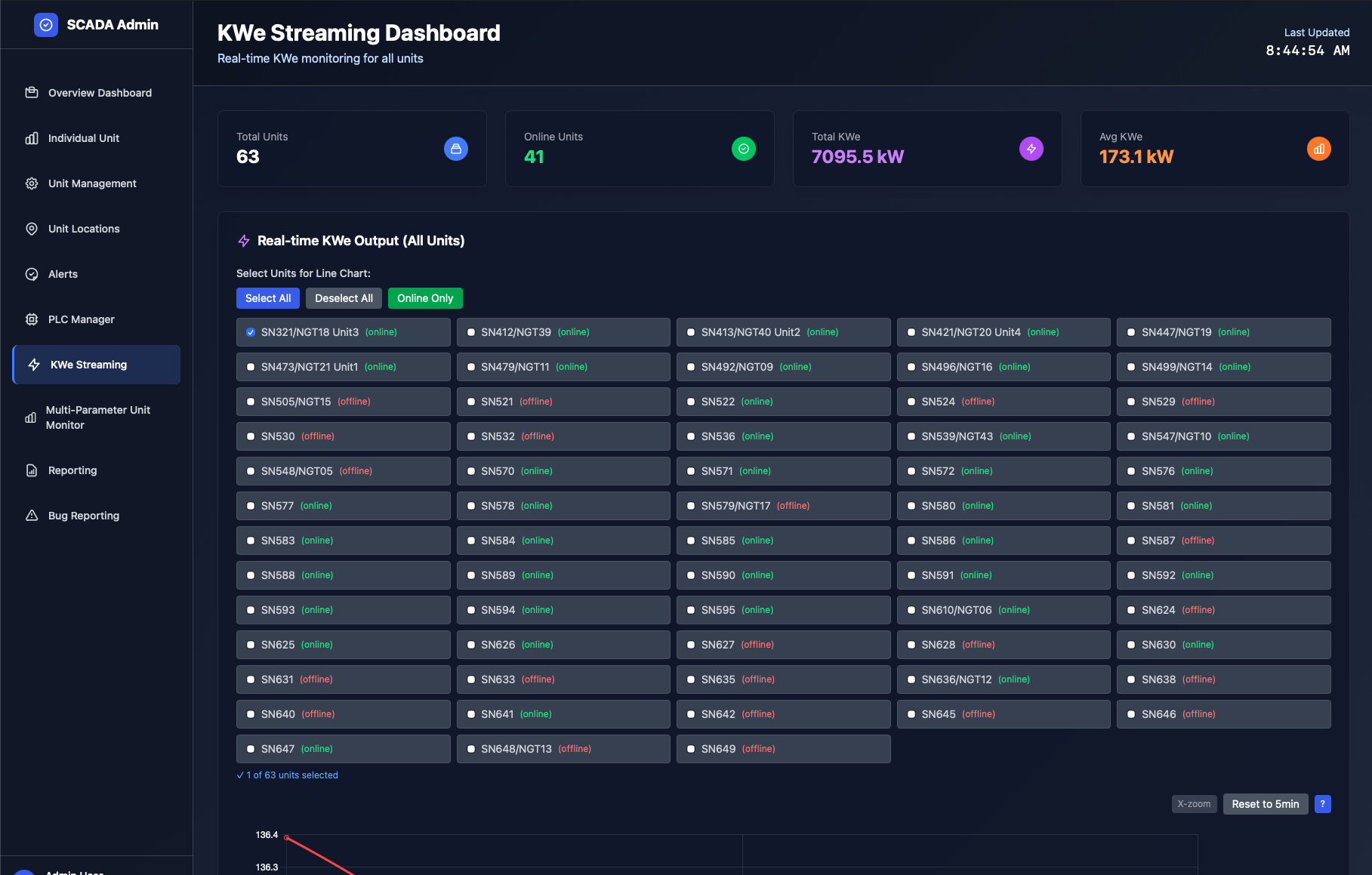Click the Unit Locations pin icon
The height and width of the screenshot is (875, 1372).
[32, 229]
